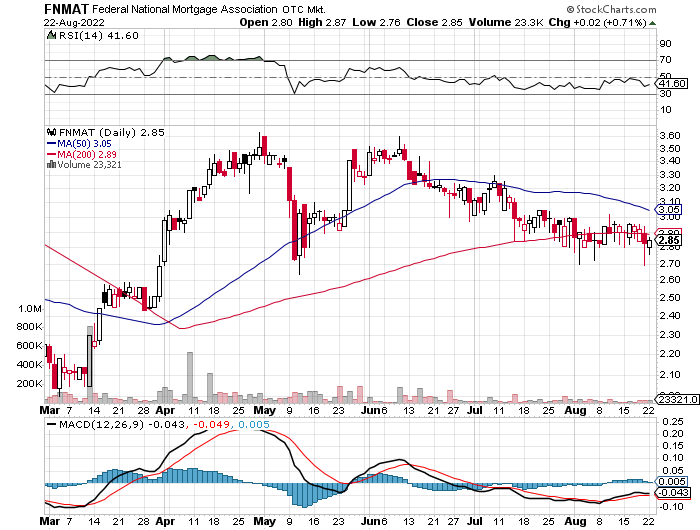Click the blue MA(50) legend line swatch
The image size is (700, 530).
coord(52,144)
